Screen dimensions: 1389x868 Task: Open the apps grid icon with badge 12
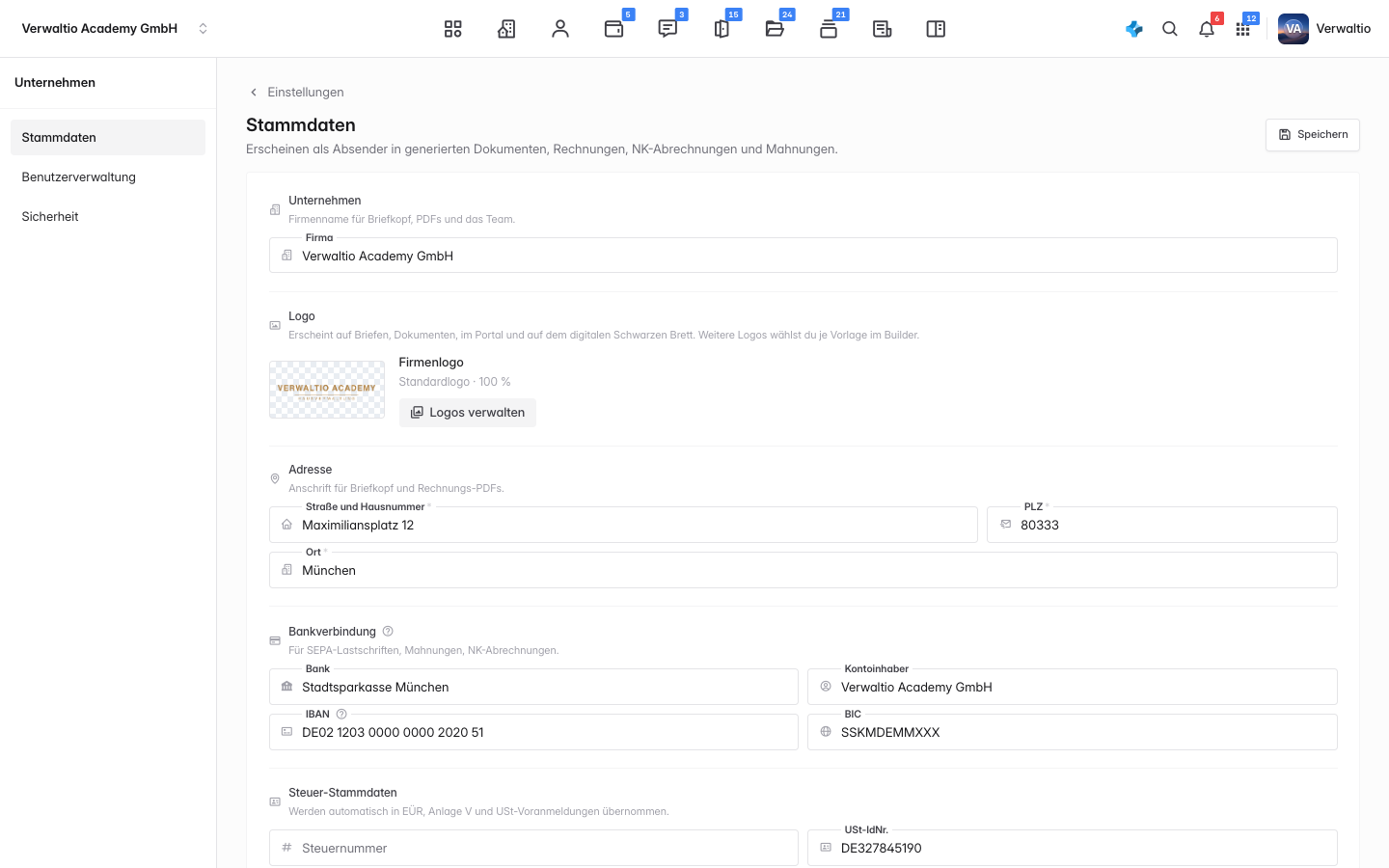coord(1243,29)
